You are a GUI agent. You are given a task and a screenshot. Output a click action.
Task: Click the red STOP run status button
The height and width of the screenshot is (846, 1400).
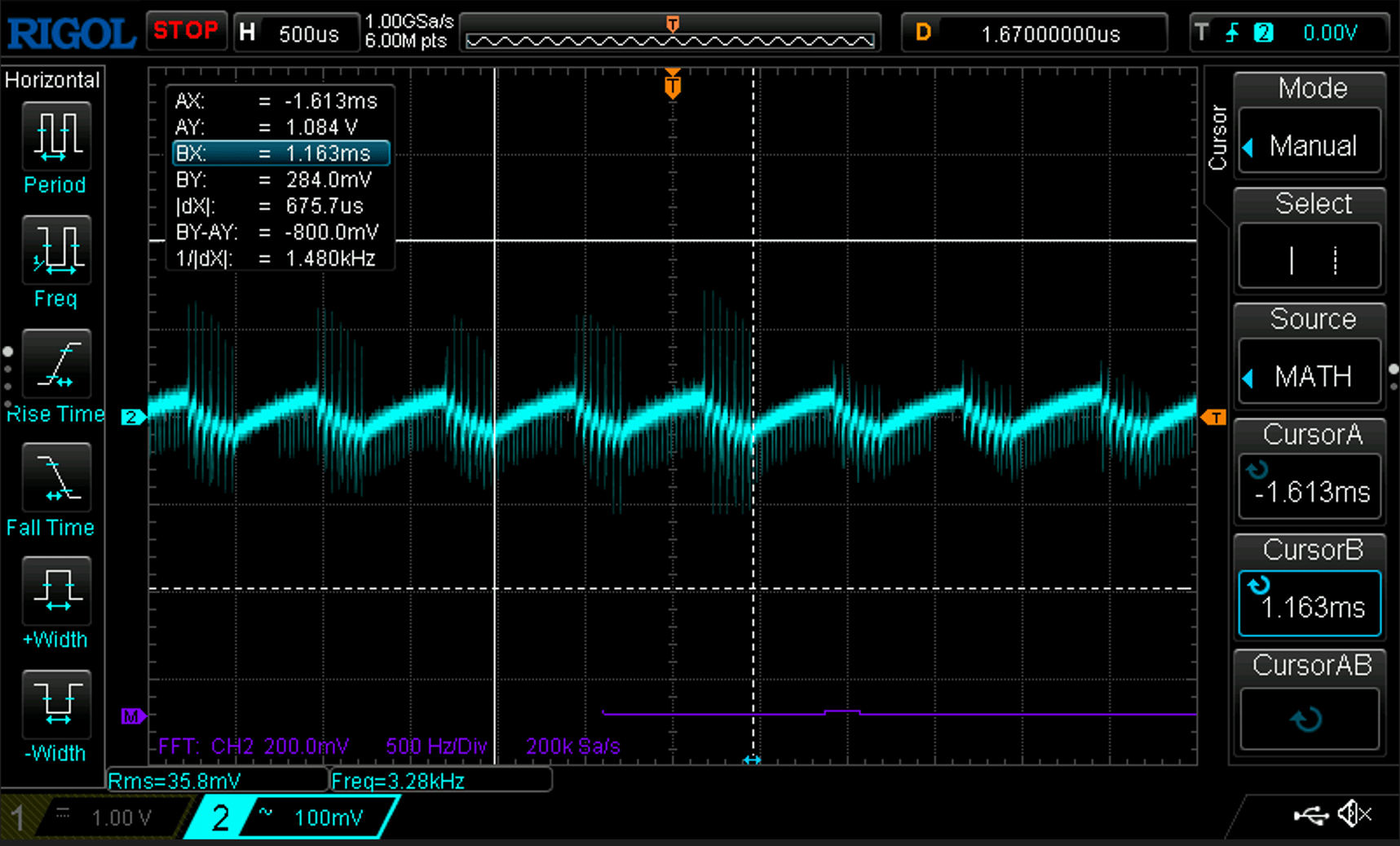pos(187,31)
